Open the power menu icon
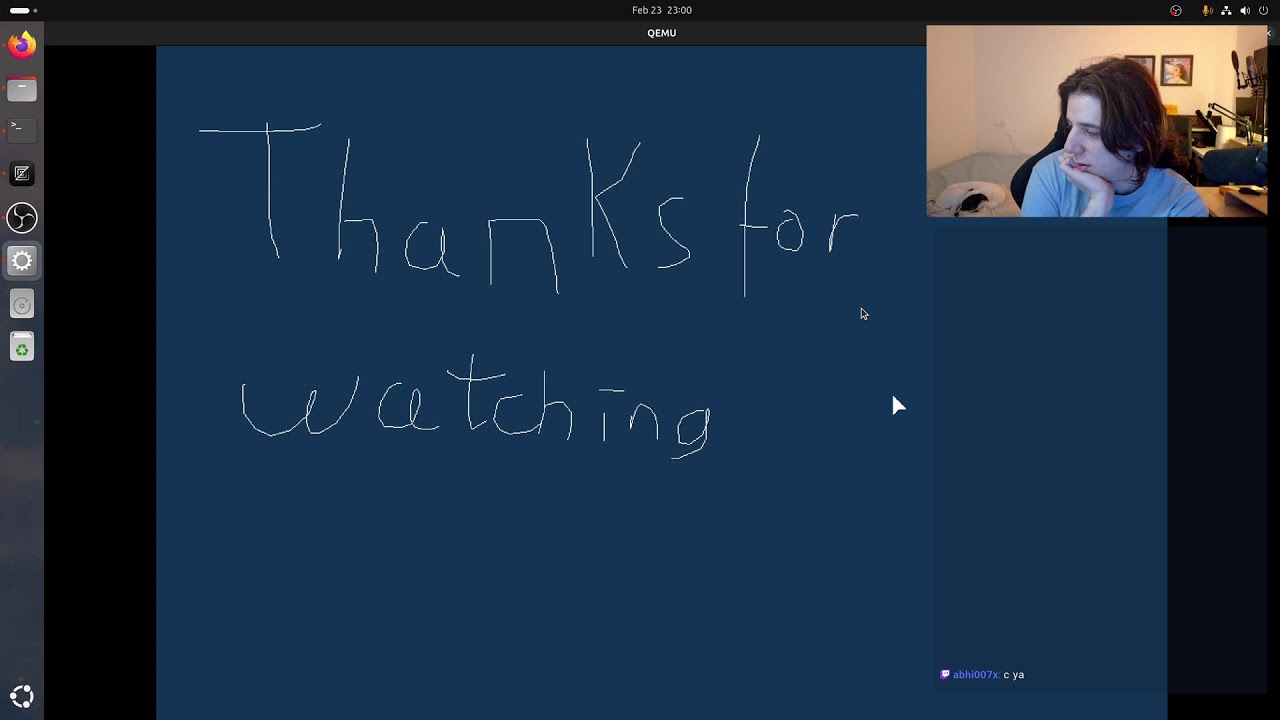Image resolution: width=1280 pixels, height=720 pixels. (1263, 10)
